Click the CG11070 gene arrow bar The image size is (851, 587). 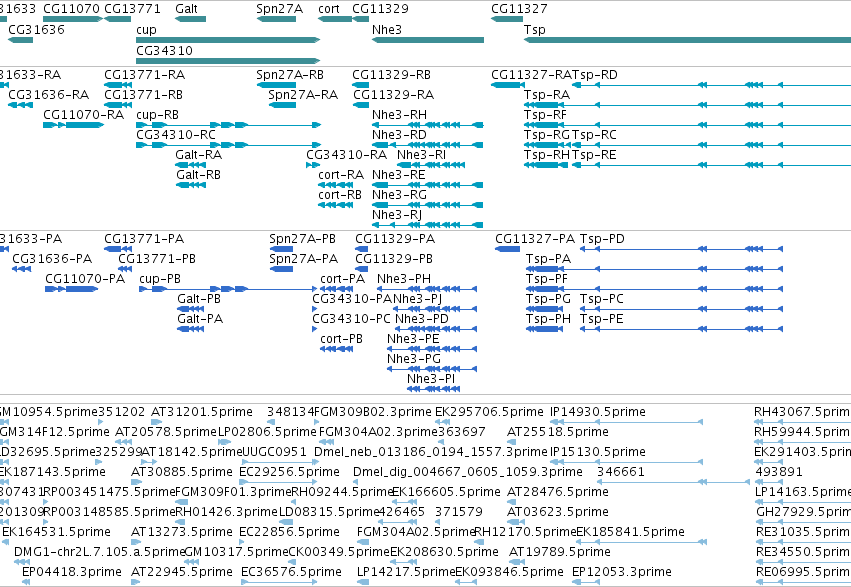(x=73, y=20)
